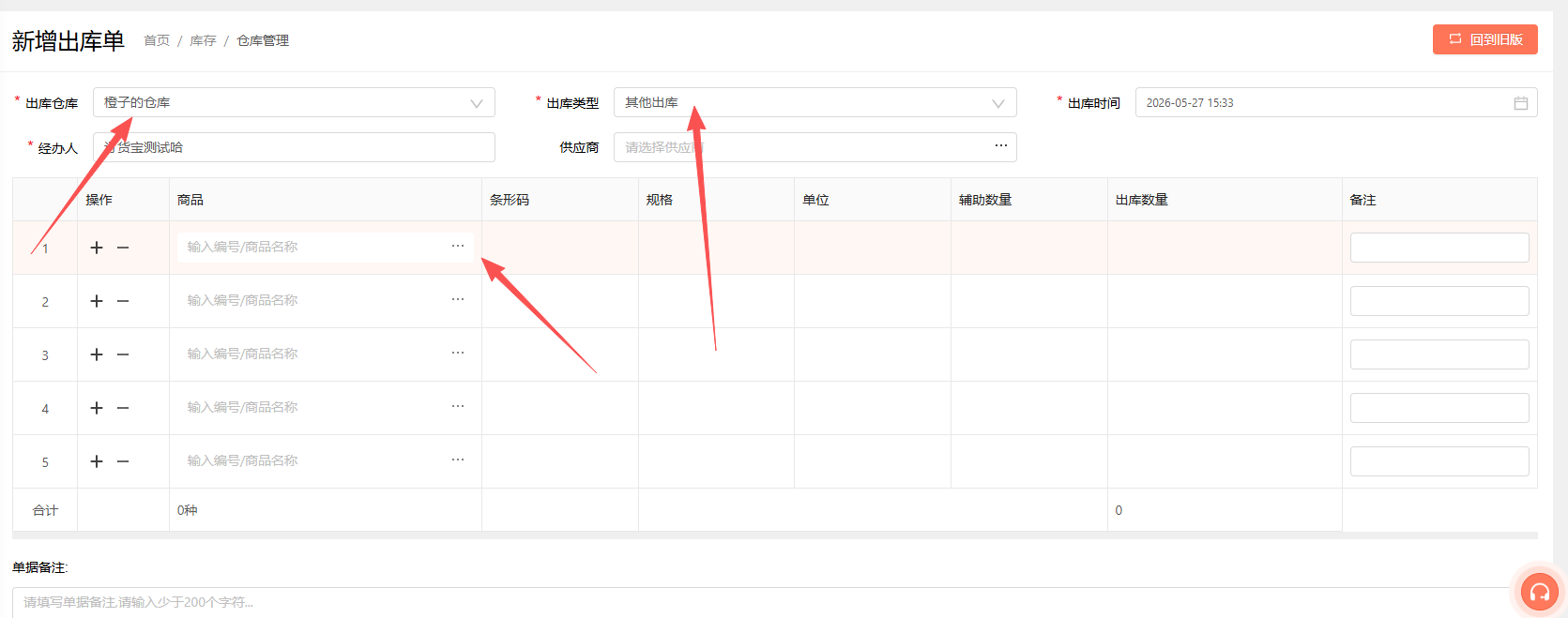Add a row after row 2
The image size is (1568, 618).
[x=97, y=301]
